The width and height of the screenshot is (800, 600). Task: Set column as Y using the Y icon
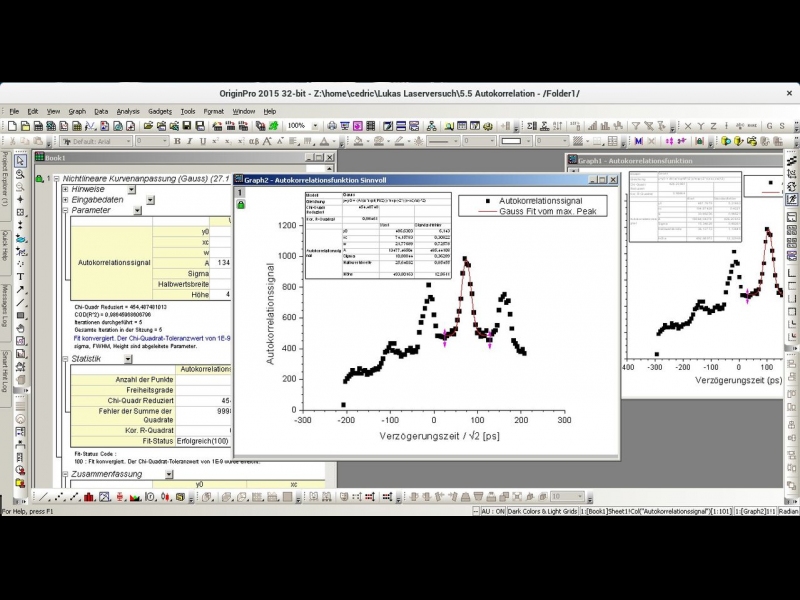(x=701, y=126)
